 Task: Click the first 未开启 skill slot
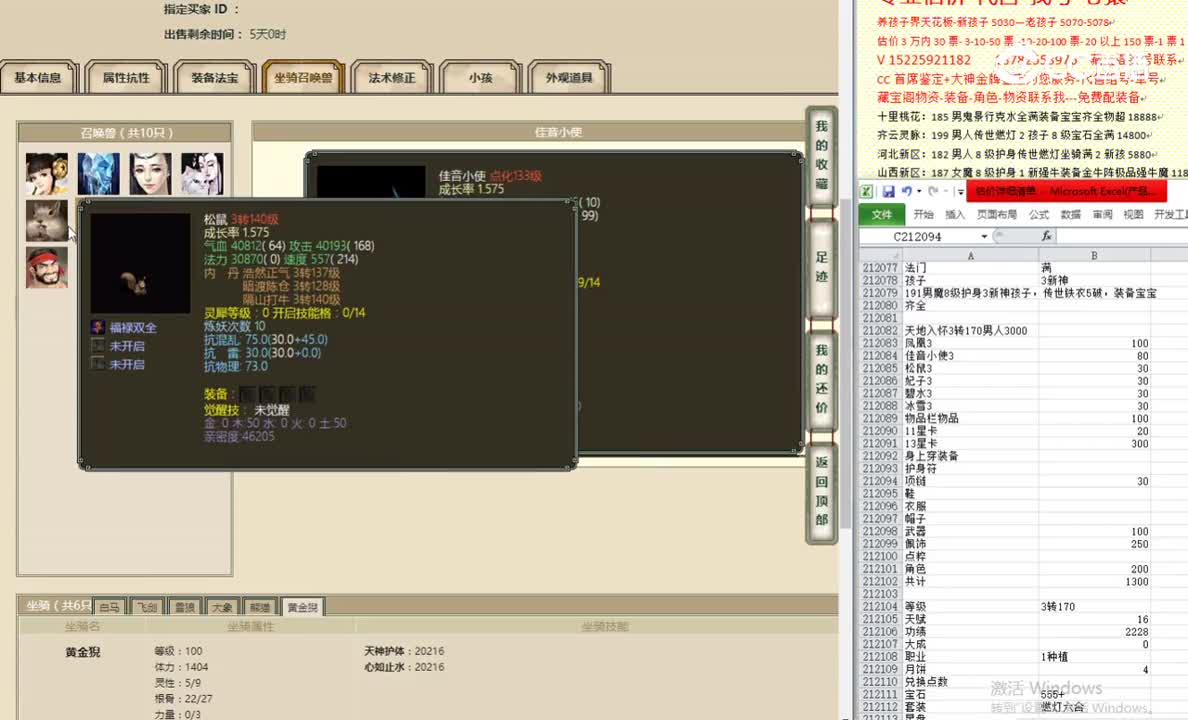pyautogui.click(x=98, y=346)
